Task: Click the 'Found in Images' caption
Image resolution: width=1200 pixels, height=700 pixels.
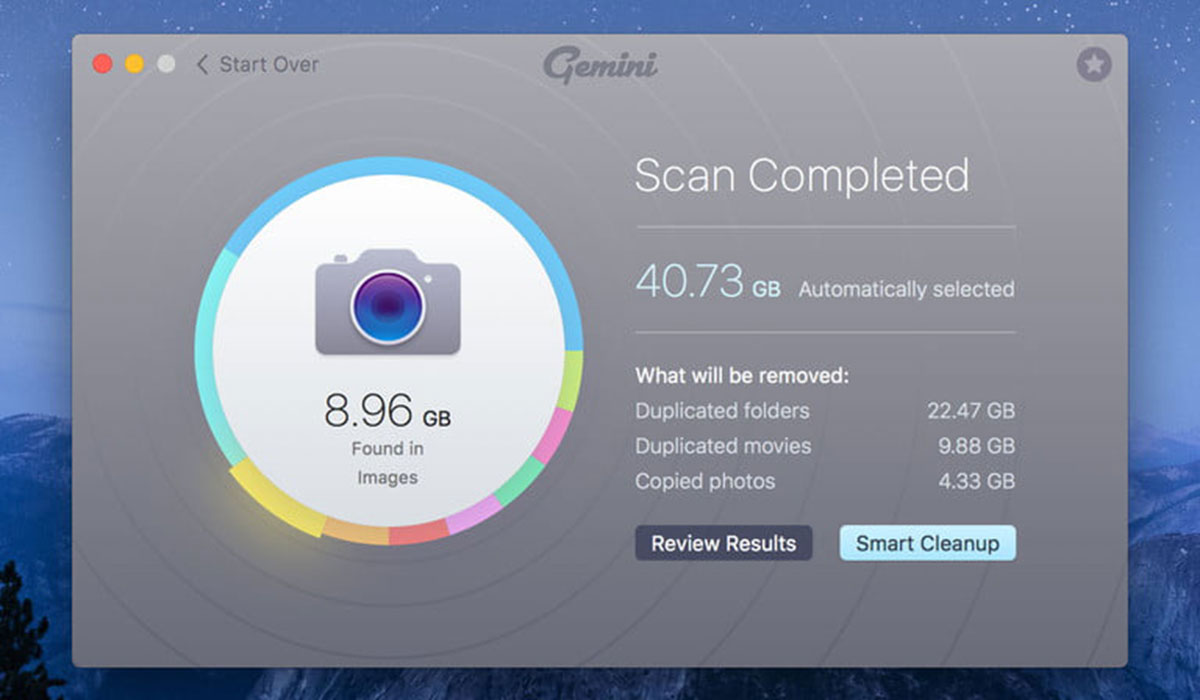Action: 387,463
